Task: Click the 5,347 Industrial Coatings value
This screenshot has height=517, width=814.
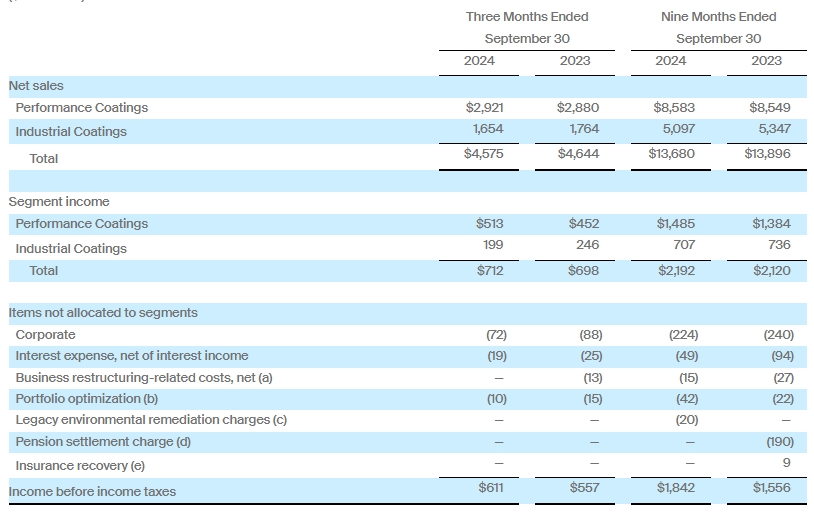Action: point(775,129)
